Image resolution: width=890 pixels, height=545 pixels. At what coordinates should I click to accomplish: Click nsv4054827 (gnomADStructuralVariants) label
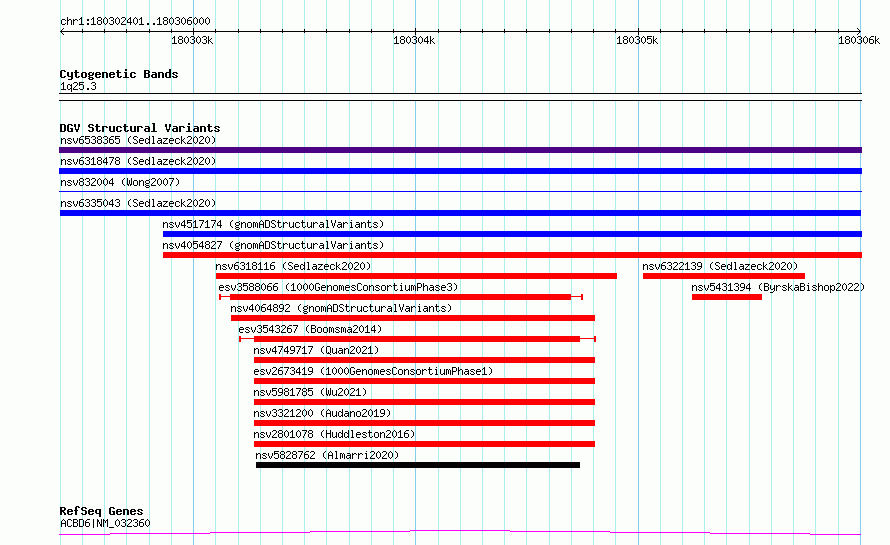[x=273, y=245]
